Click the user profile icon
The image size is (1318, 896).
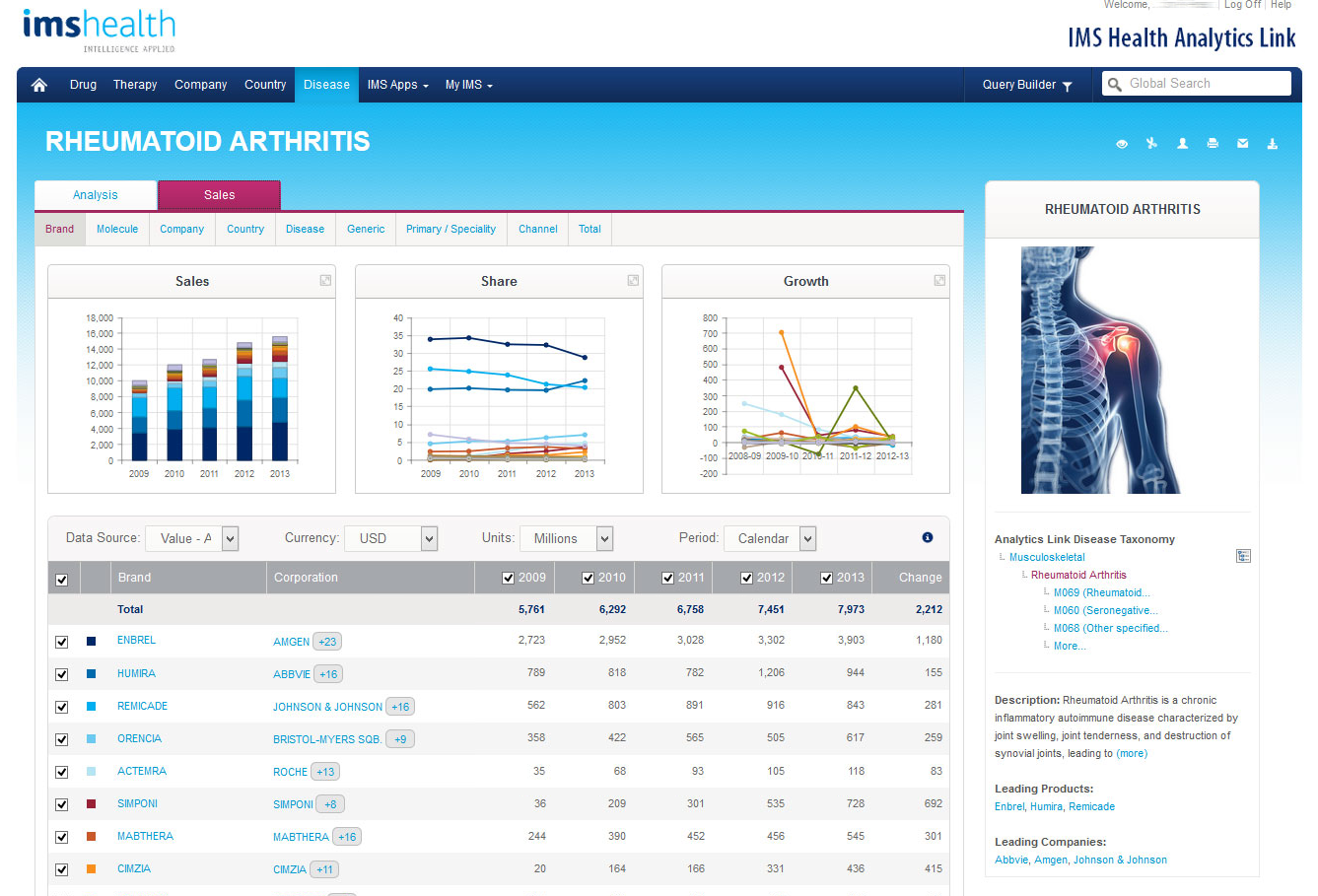tap(1182, 144)
